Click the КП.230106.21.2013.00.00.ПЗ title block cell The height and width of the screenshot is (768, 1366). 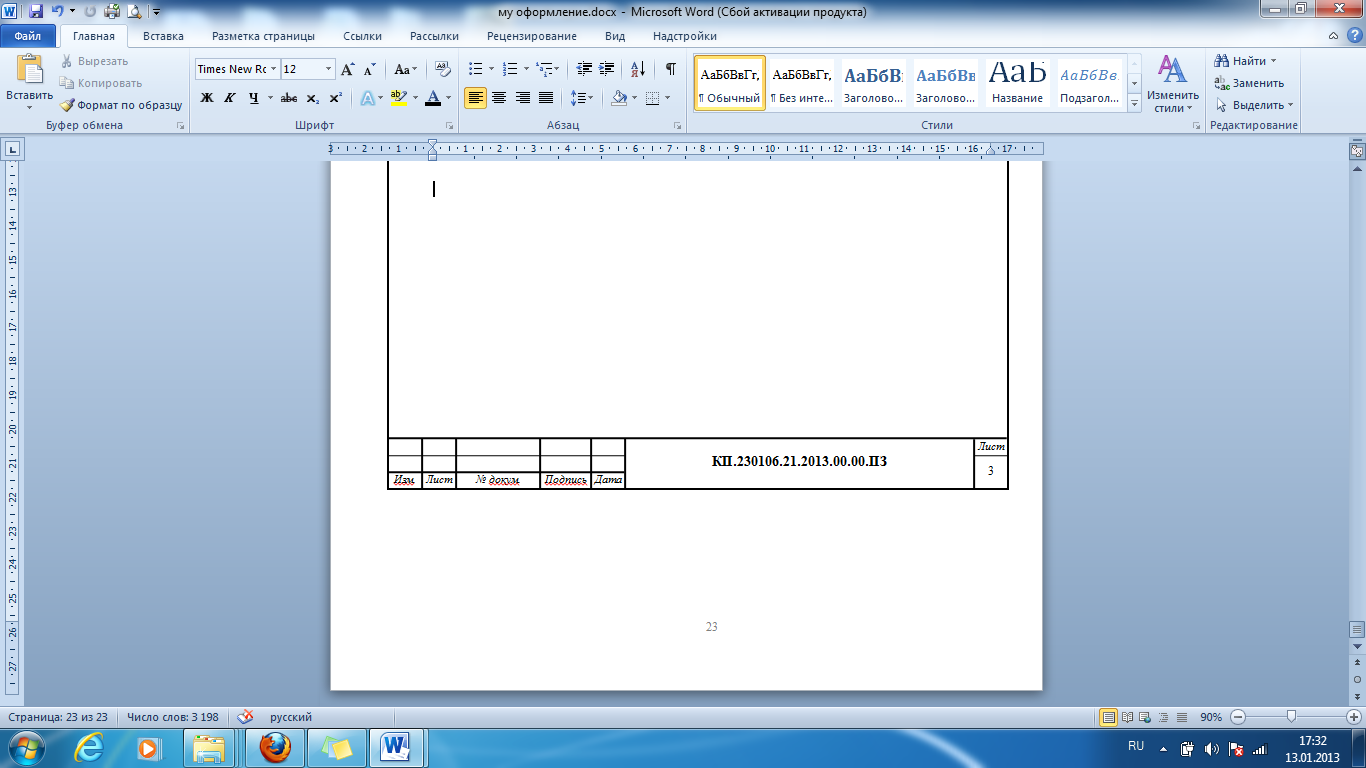pyautogui.click(x=799, y=462)
